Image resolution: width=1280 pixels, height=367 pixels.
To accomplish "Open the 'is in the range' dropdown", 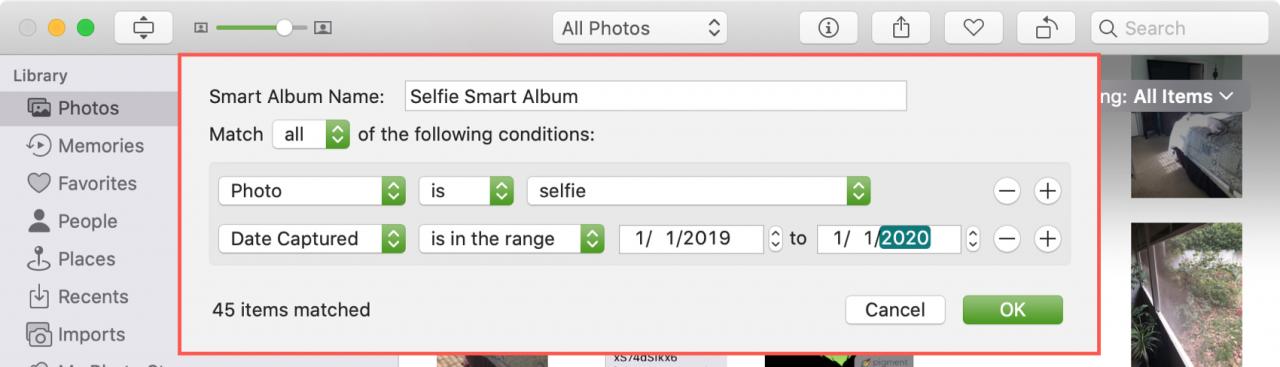I will point(512,239).
